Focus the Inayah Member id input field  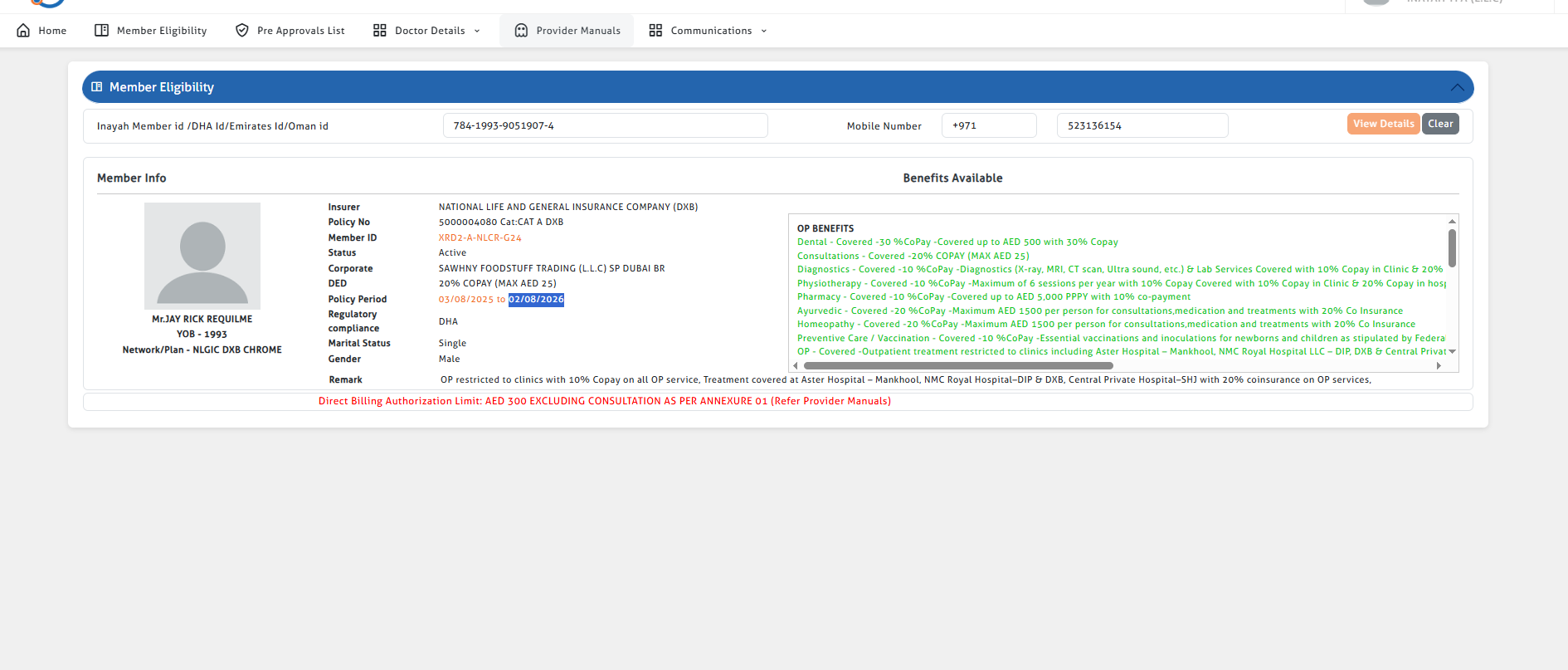605,126
